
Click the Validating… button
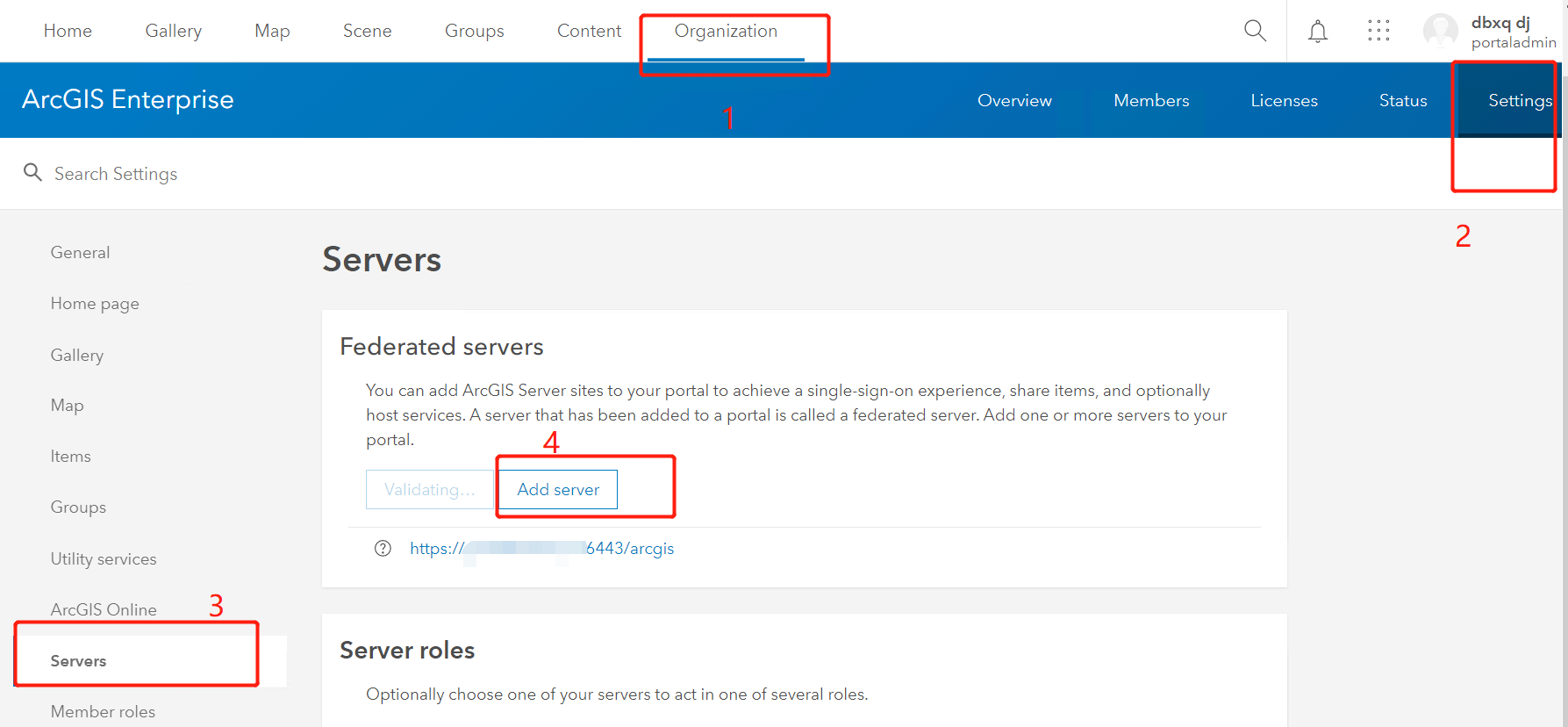click(430, 489)
